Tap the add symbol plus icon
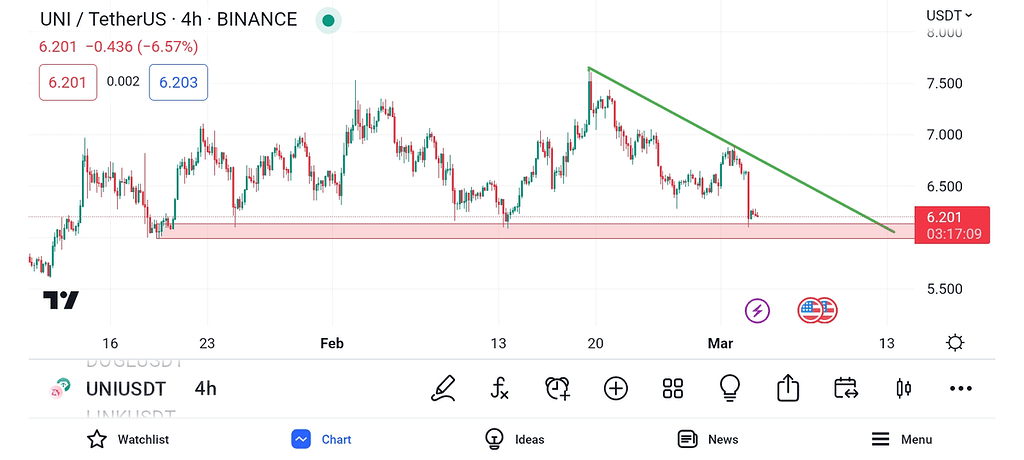Image resolution: width=1024 pixels, height=460 pixels. 615,388
